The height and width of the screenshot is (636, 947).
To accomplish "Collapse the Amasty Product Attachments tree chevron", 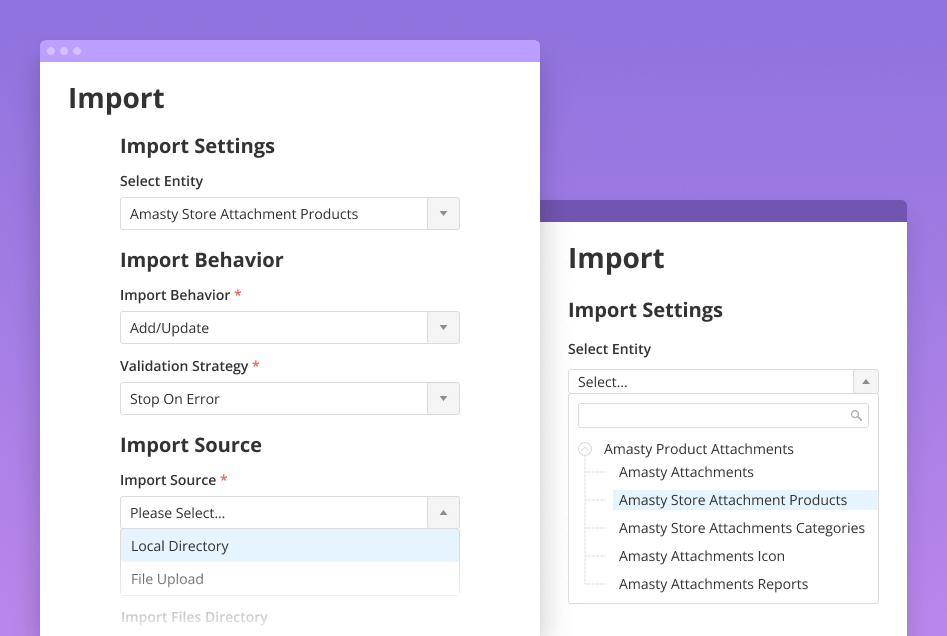I will tap(585, 449).
